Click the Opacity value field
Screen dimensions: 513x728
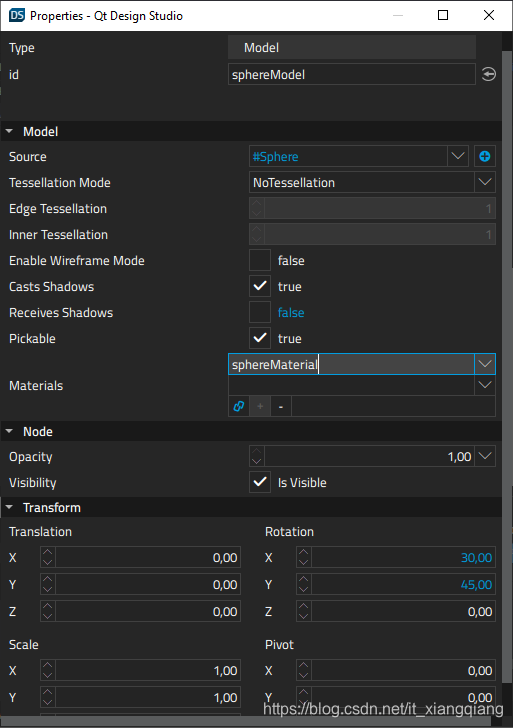(x=369, y=456)
